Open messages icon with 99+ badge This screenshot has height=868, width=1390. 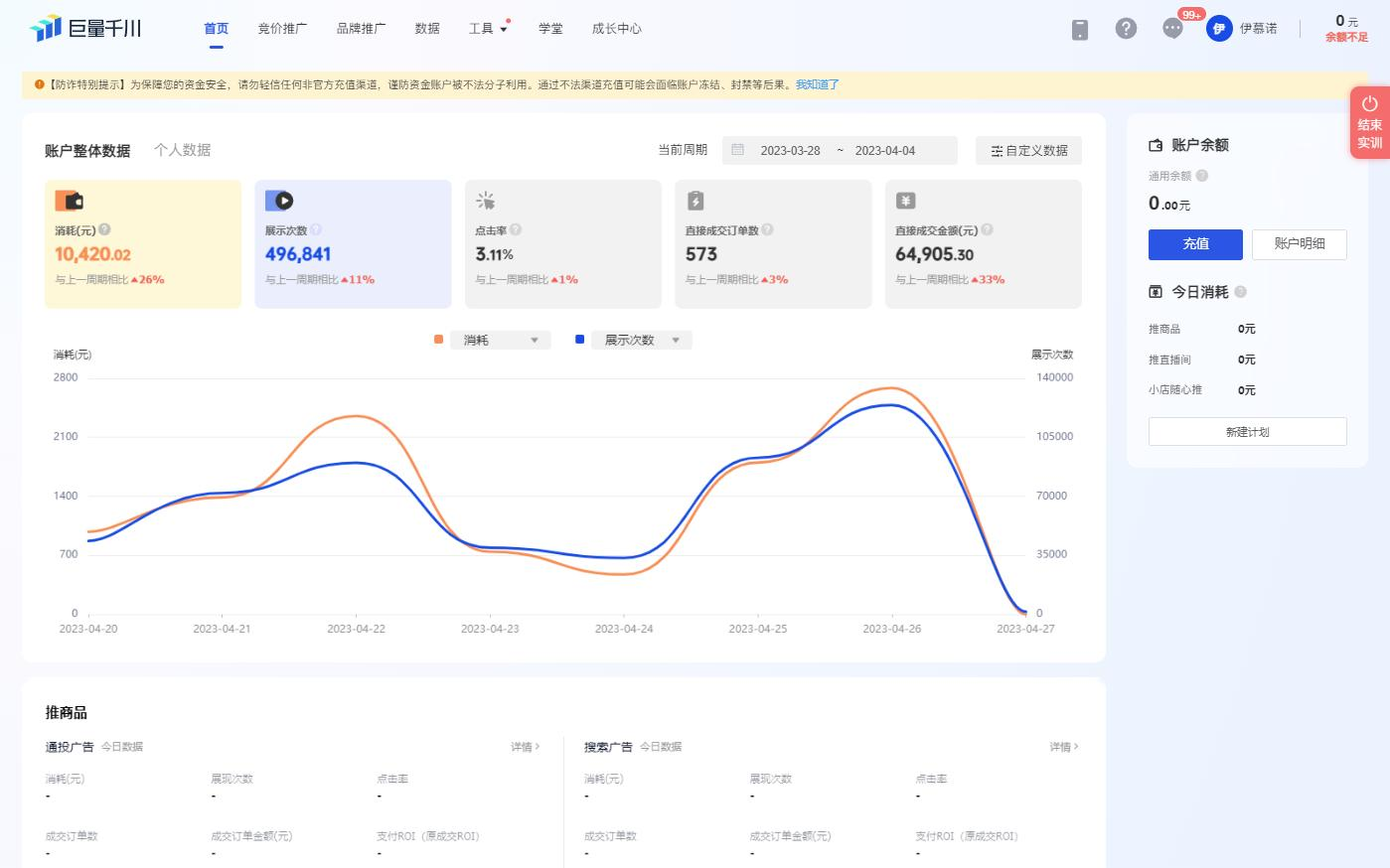(x=1172, y=29)
